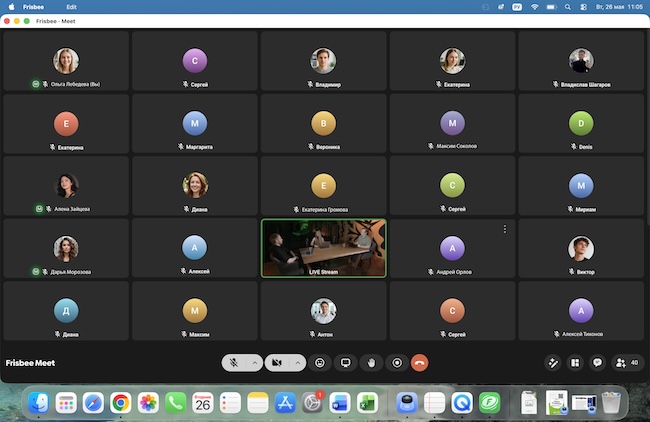Image resolution: width=650 pixels, height=422 pixels.
Task: Expand camera options chevron
Action: pos(298,363)
